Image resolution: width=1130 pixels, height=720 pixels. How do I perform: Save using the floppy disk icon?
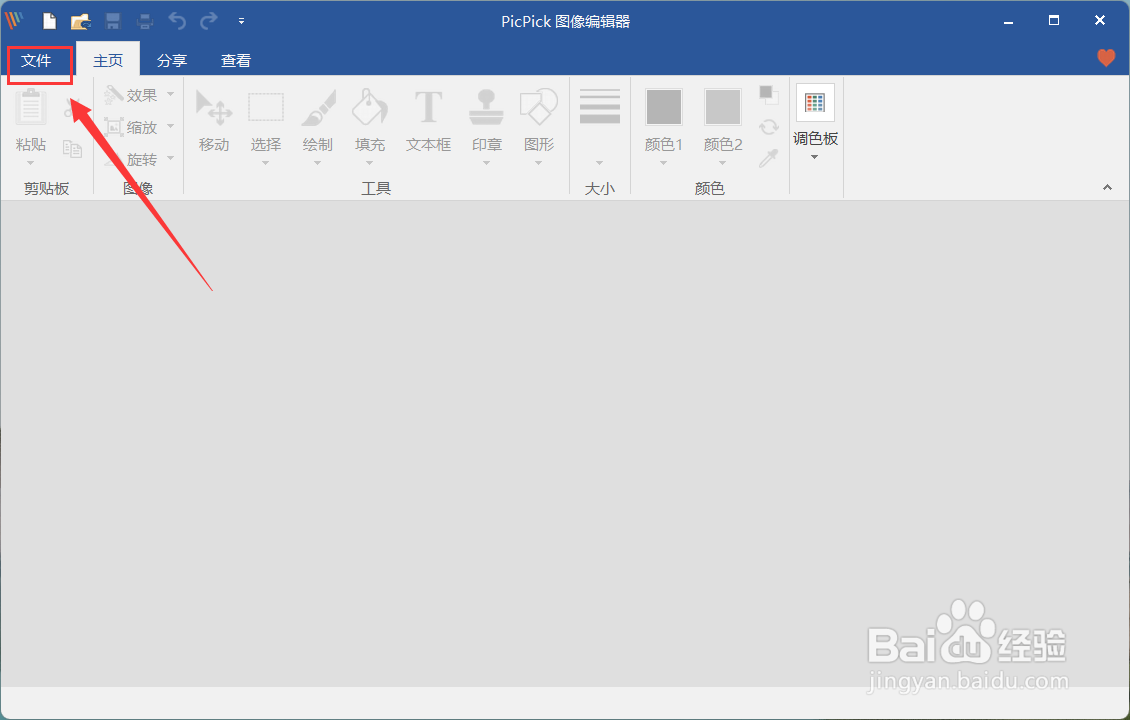(x=113, y=22)
